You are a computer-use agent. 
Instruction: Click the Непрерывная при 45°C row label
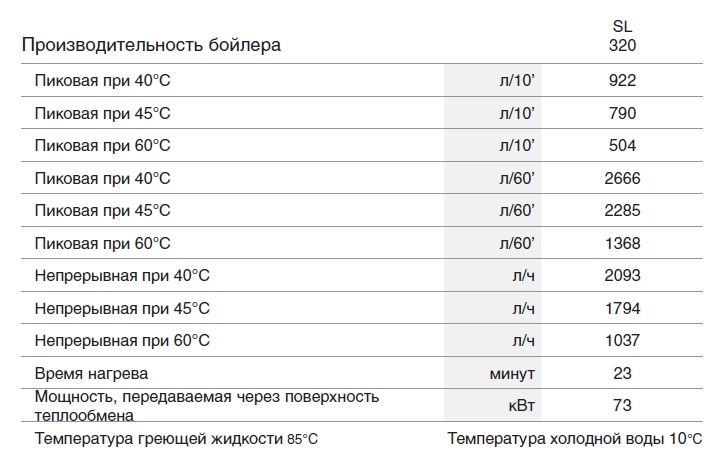(122, 308)
